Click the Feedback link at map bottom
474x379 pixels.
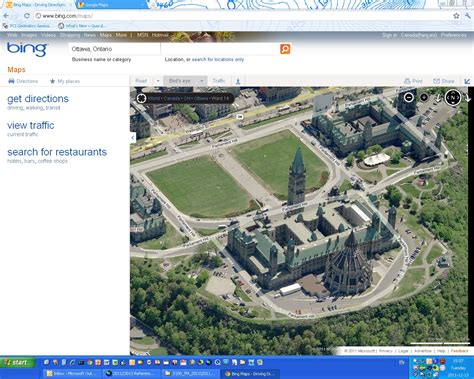(x=459, y=351)
